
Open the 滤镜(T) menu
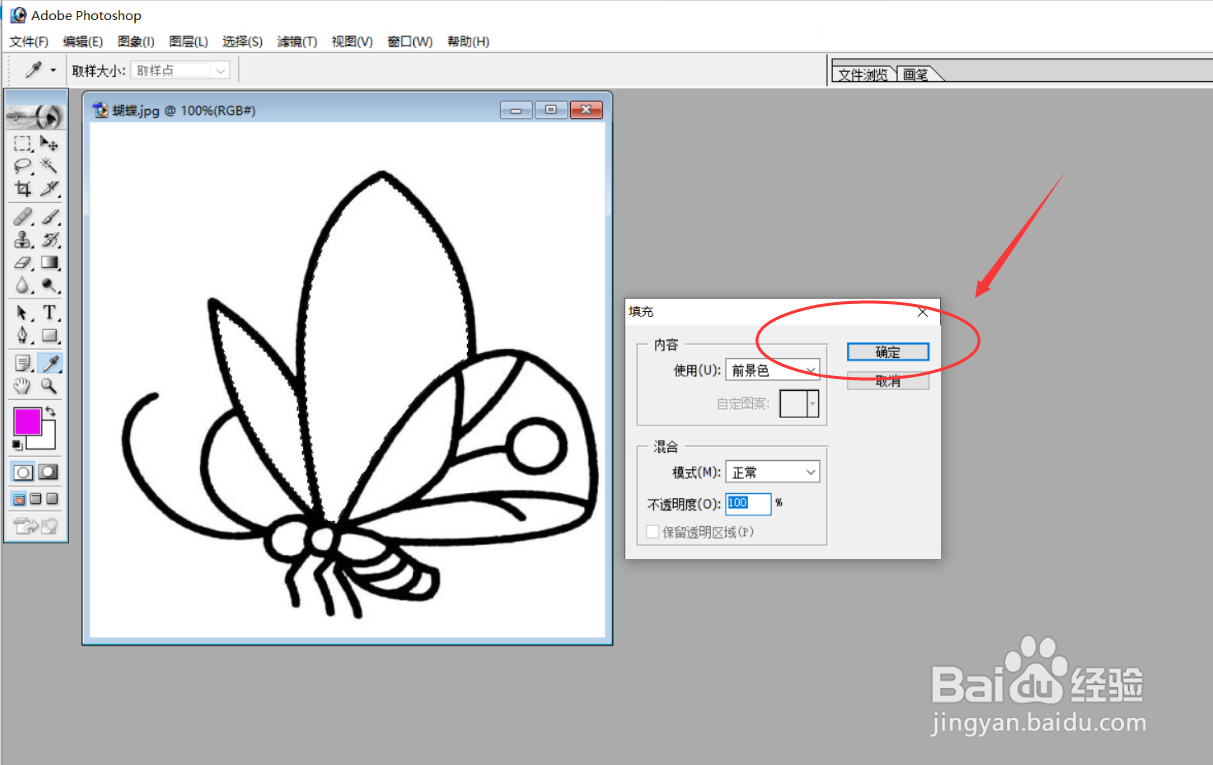[297, 41]
